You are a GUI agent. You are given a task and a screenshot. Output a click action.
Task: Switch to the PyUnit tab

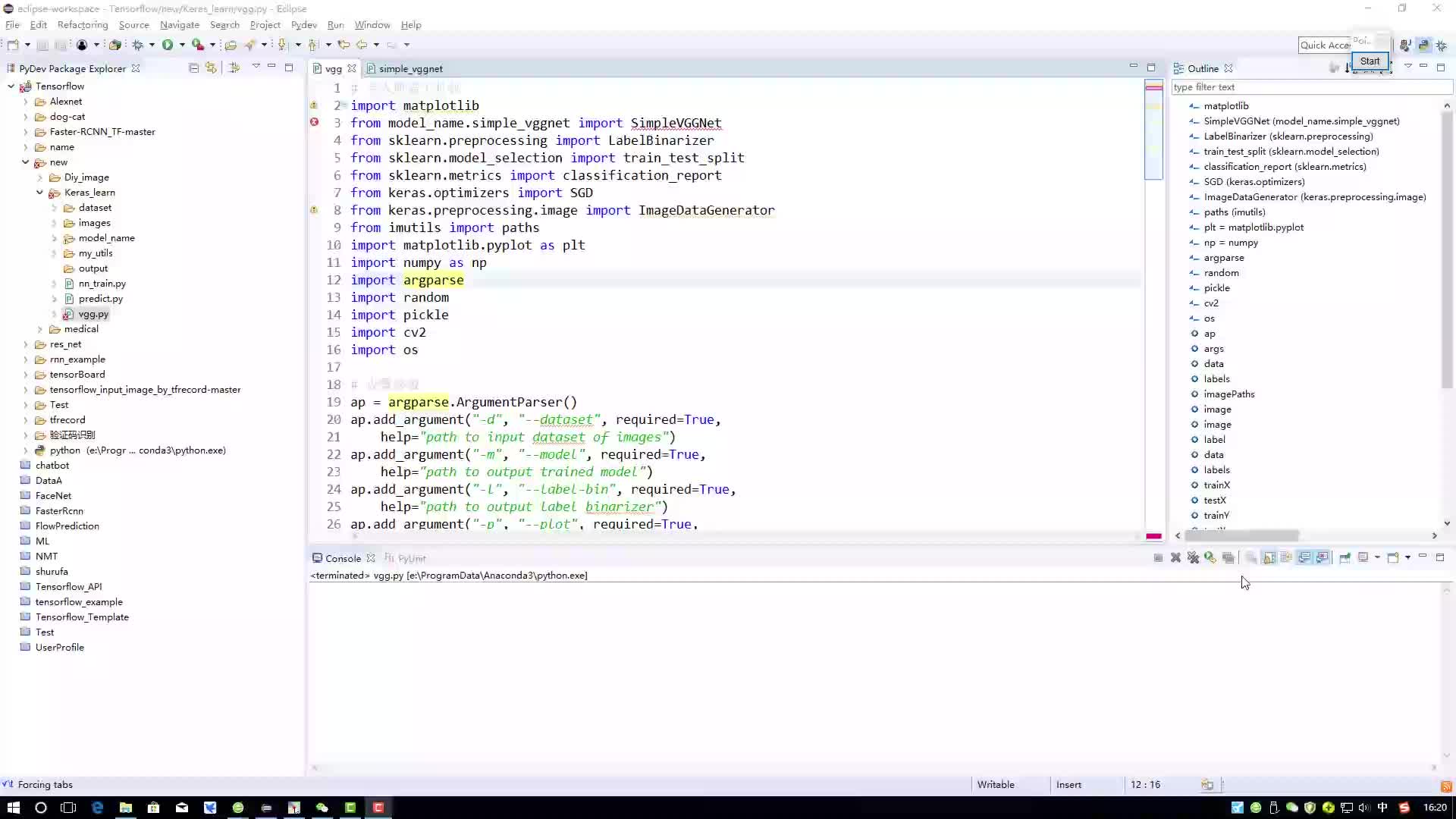[x=406, y=558]
